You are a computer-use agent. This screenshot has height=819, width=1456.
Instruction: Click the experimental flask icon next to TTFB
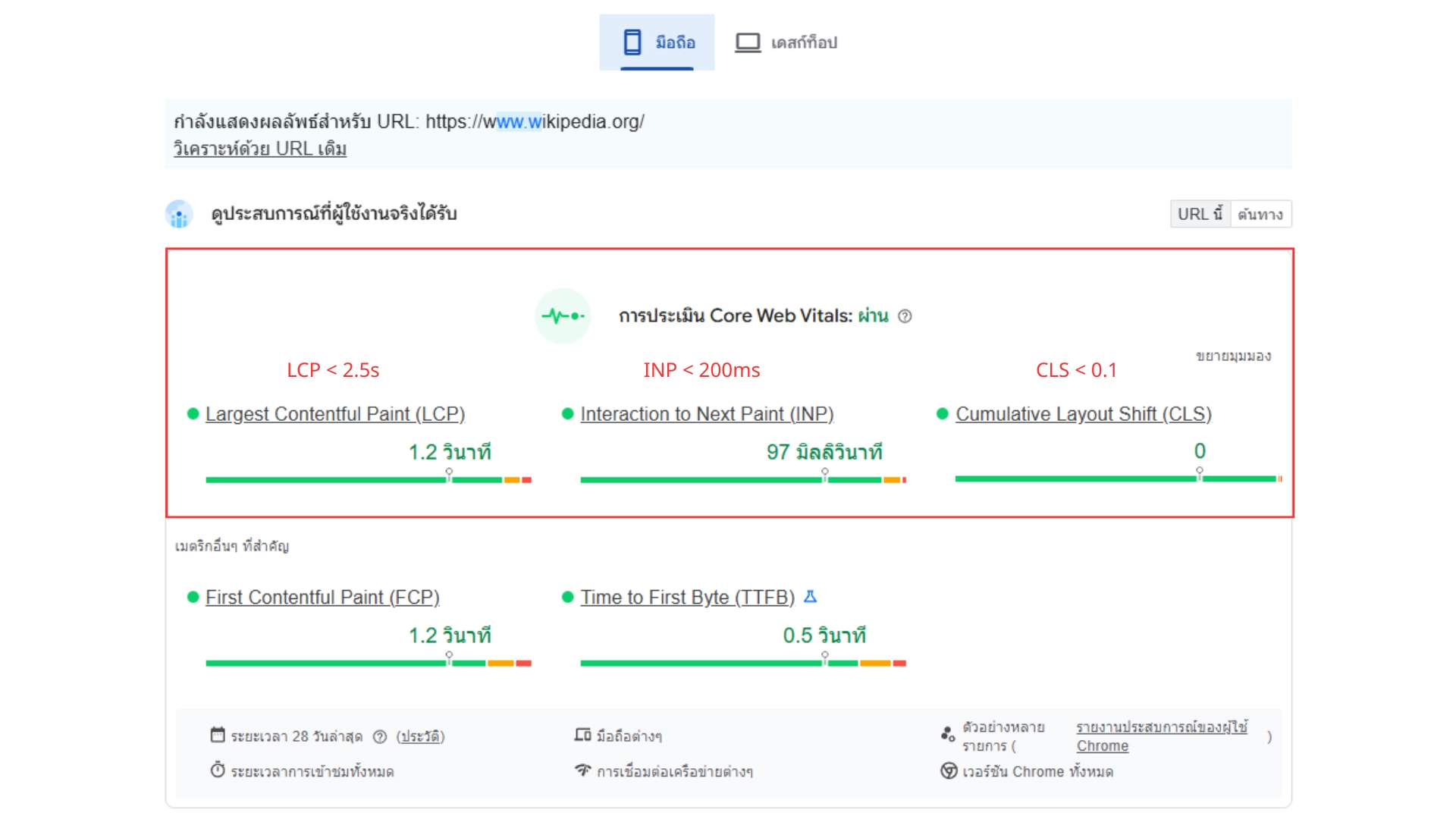pyautogui.click(x=810, y=597)
